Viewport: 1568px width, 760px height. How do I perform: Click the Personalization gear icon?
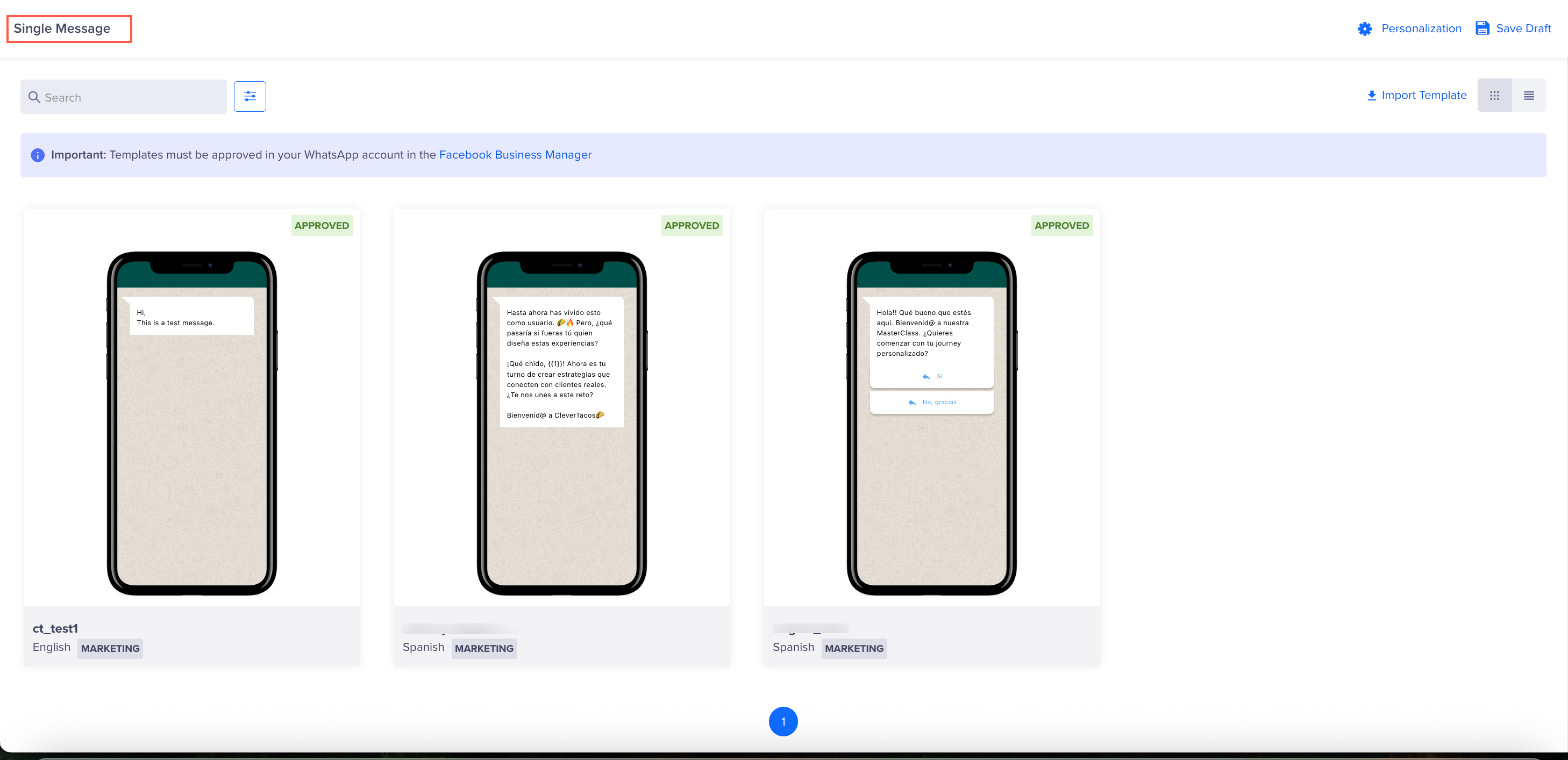pos(1364,28)
